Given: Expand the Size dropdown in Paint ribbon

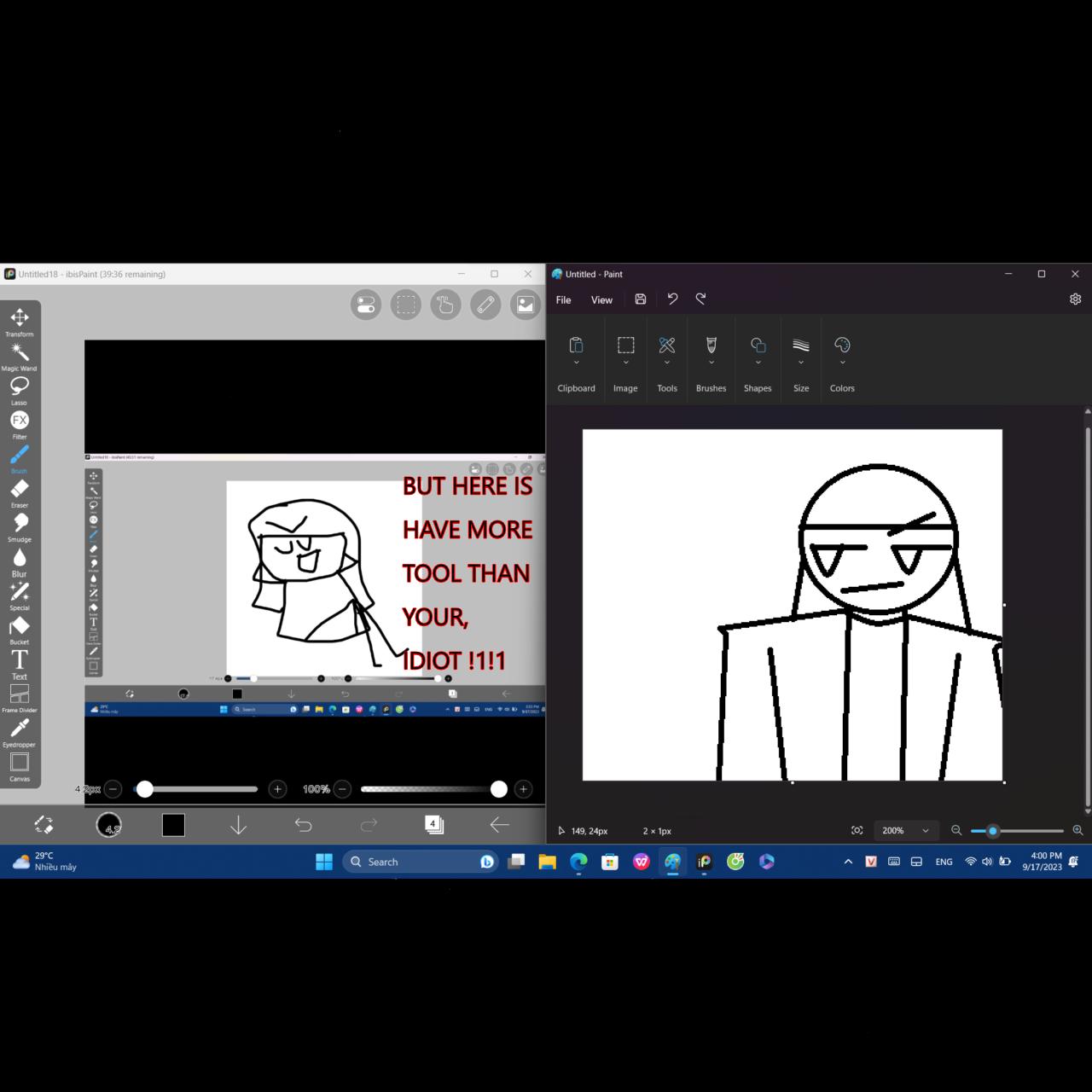Looking at the screenshot, I should [x=801, y=360].
